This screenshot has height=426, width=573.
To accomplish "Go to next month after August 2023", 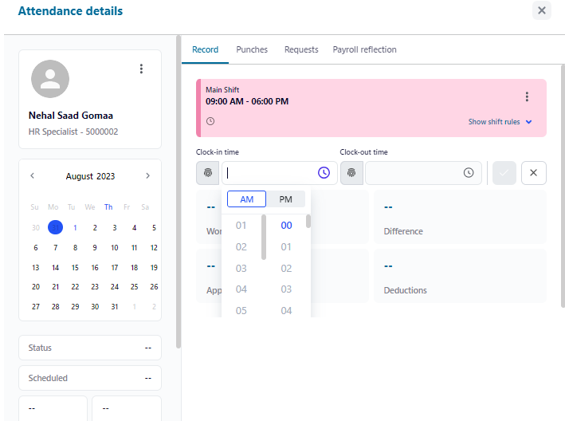I will pos(148,176).
